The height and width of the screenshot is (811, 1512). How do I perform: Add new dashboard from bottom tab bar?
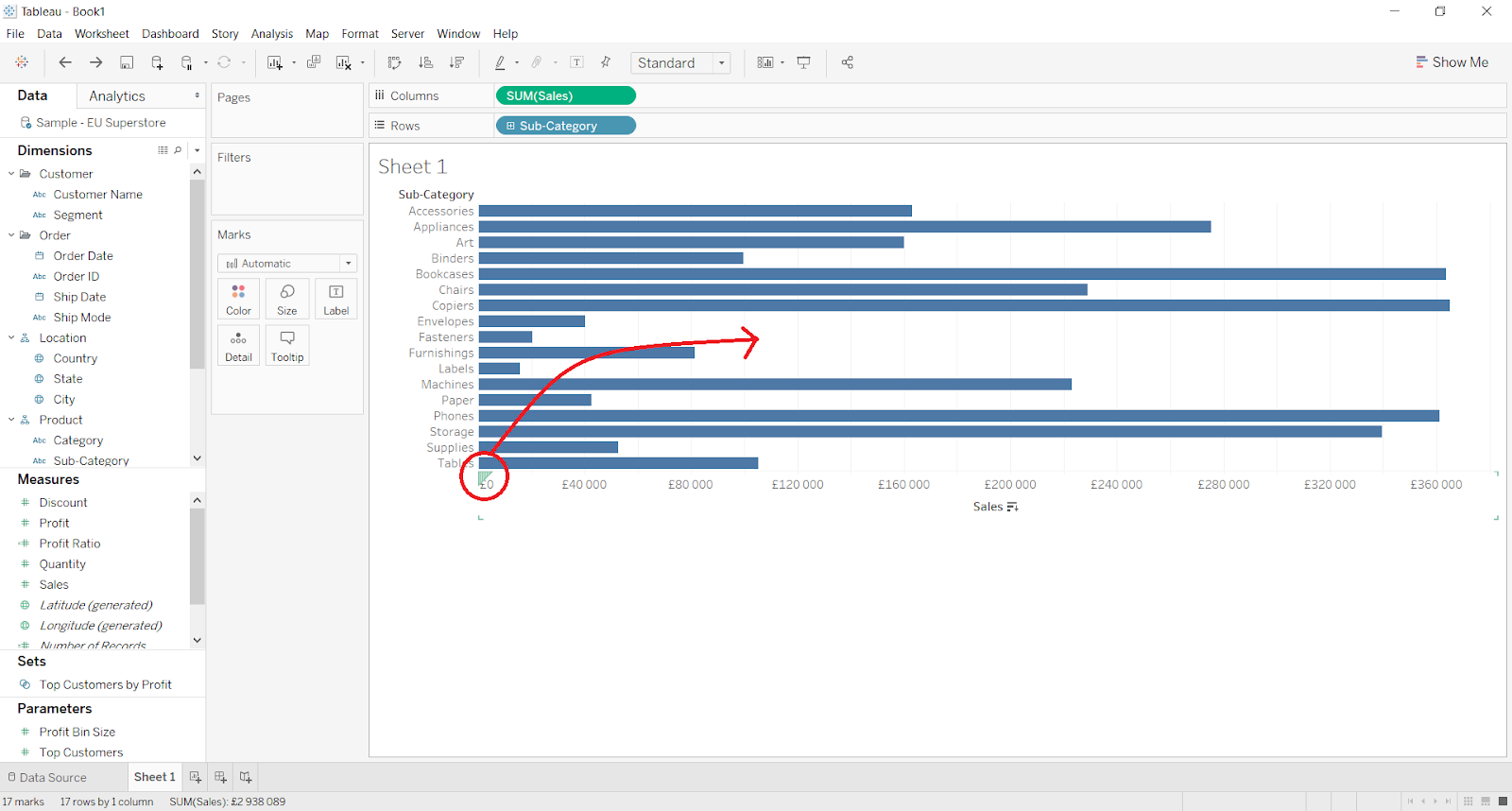(220, 777)
